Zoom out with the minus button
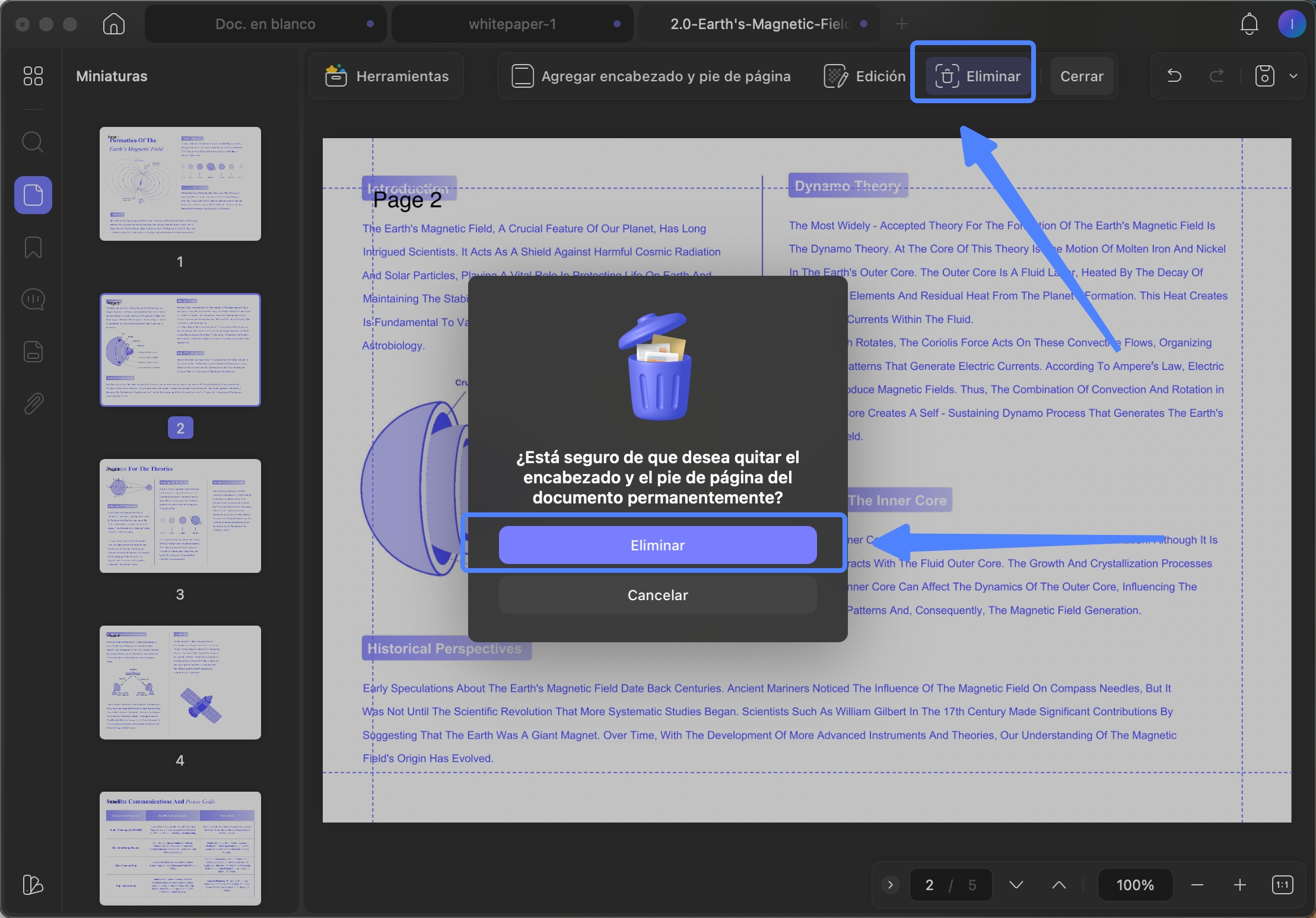 click(x=1197, y=885)
